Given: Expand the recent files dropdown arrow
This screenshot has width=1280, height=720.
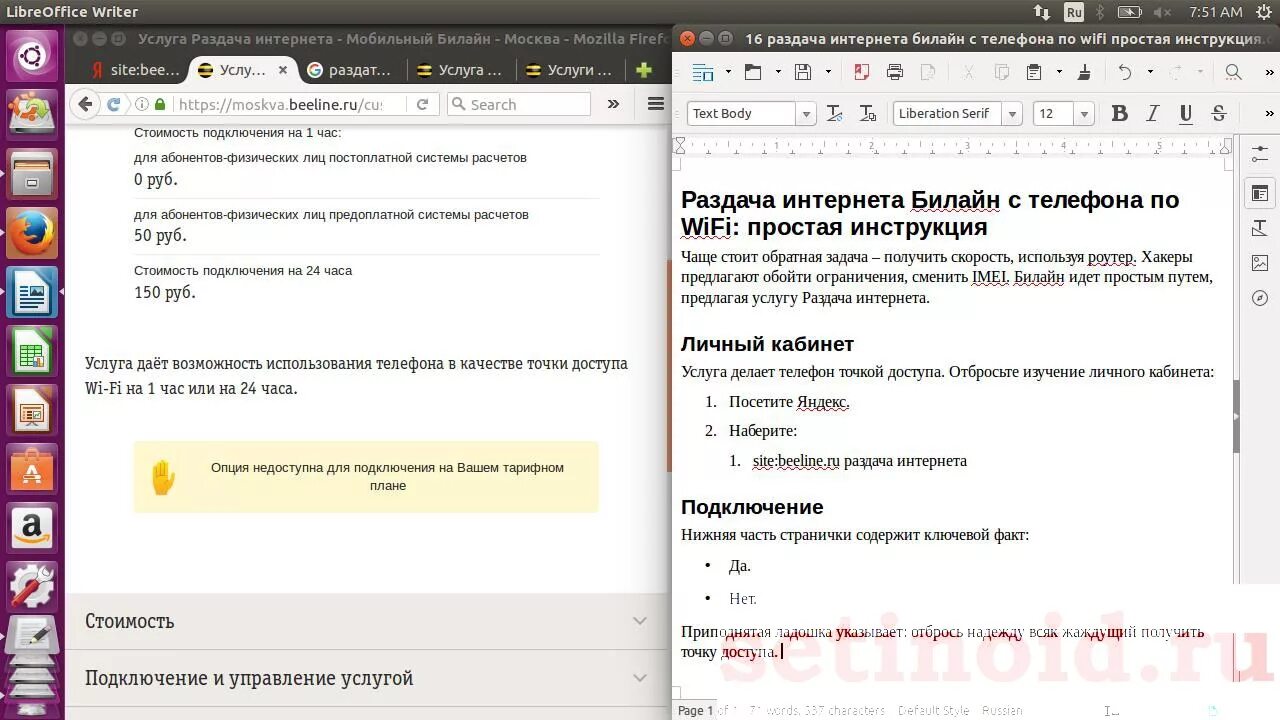Looking at the screenshot, I should (x=777, y=72).
